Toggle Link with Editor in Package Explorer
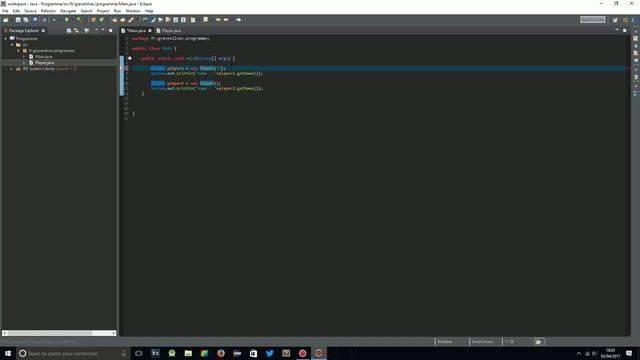The image size is (640, 360). [x=76, y=31]
